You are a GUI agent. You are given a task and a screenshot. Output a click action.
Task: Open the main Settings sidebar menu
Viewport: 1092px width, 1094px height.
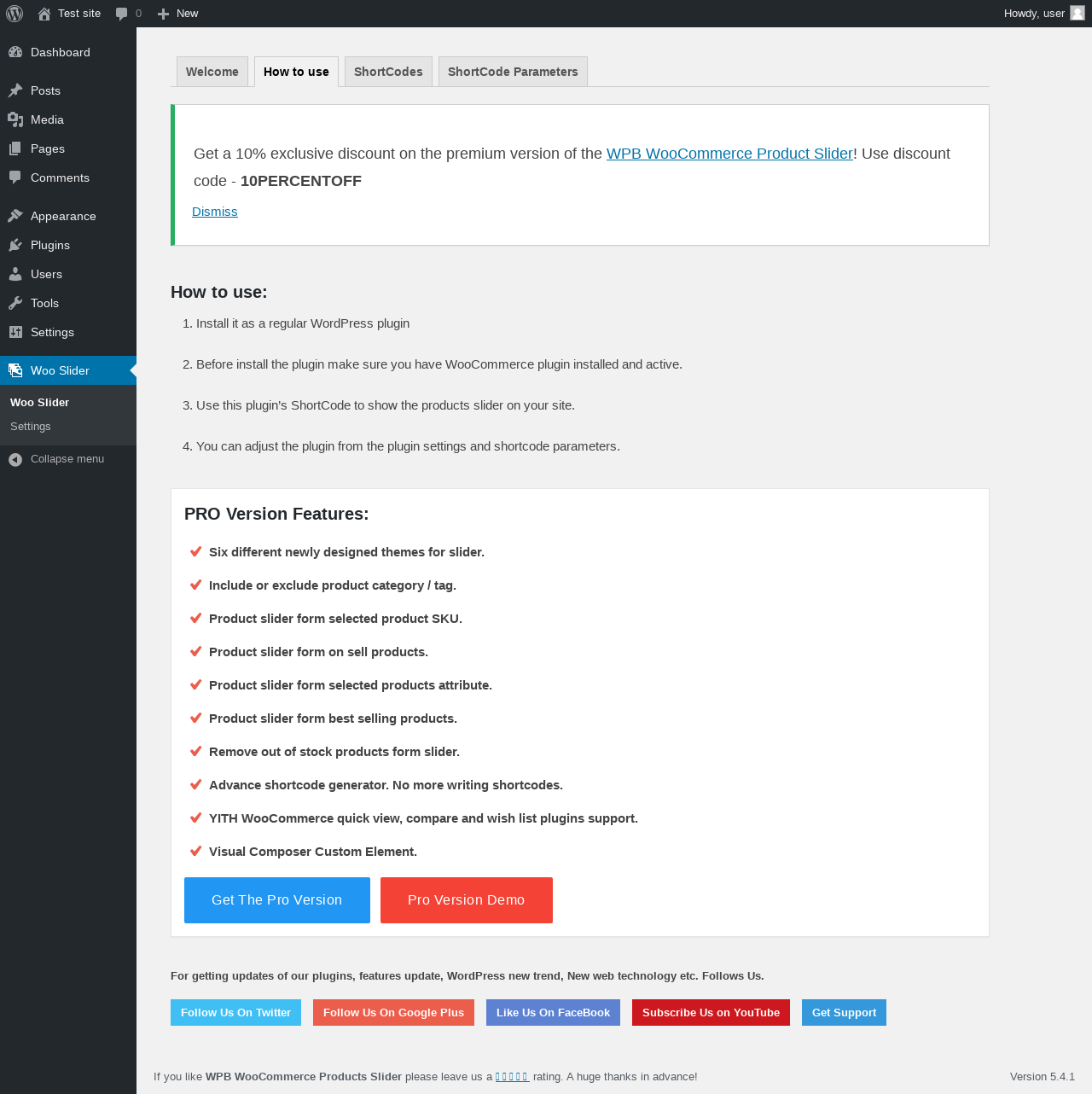click(68, 332)
